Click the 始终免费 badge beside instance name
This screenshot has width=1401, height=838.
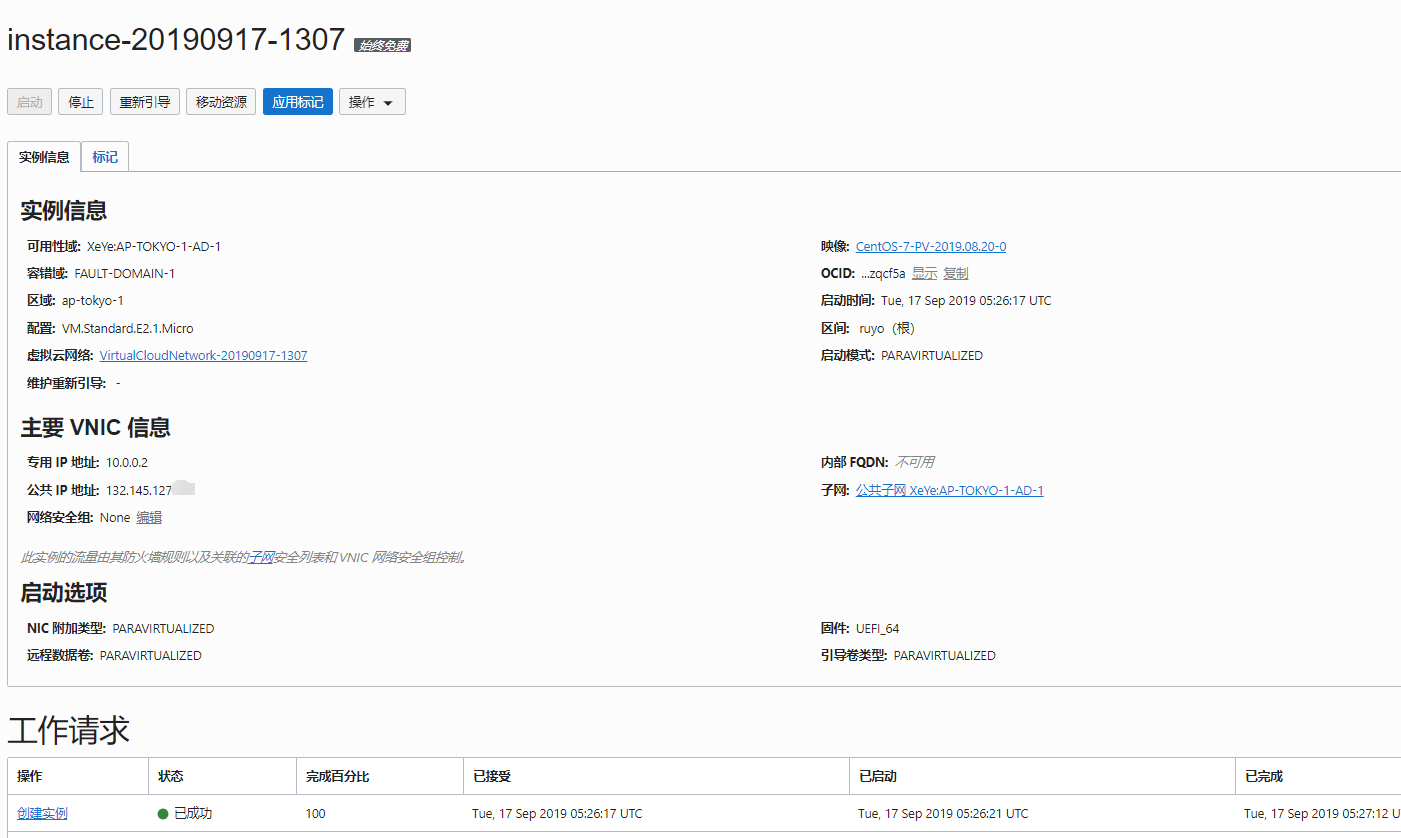pyautogui.click(x=382, y=45)
